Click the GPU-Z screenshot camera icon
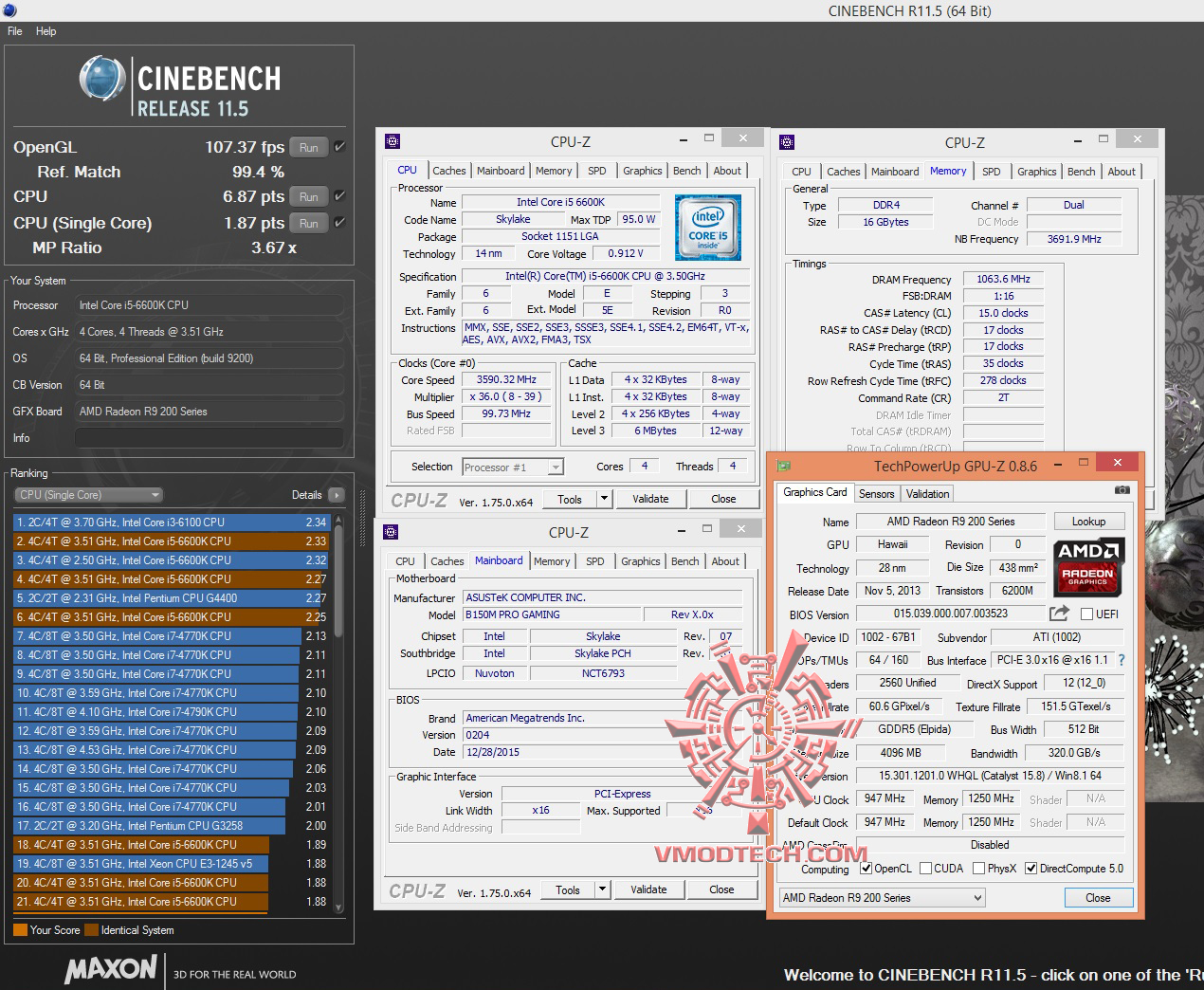The height and width of the screenshot is (990, 1204). pyautogui.click(x=1122, y=490)
